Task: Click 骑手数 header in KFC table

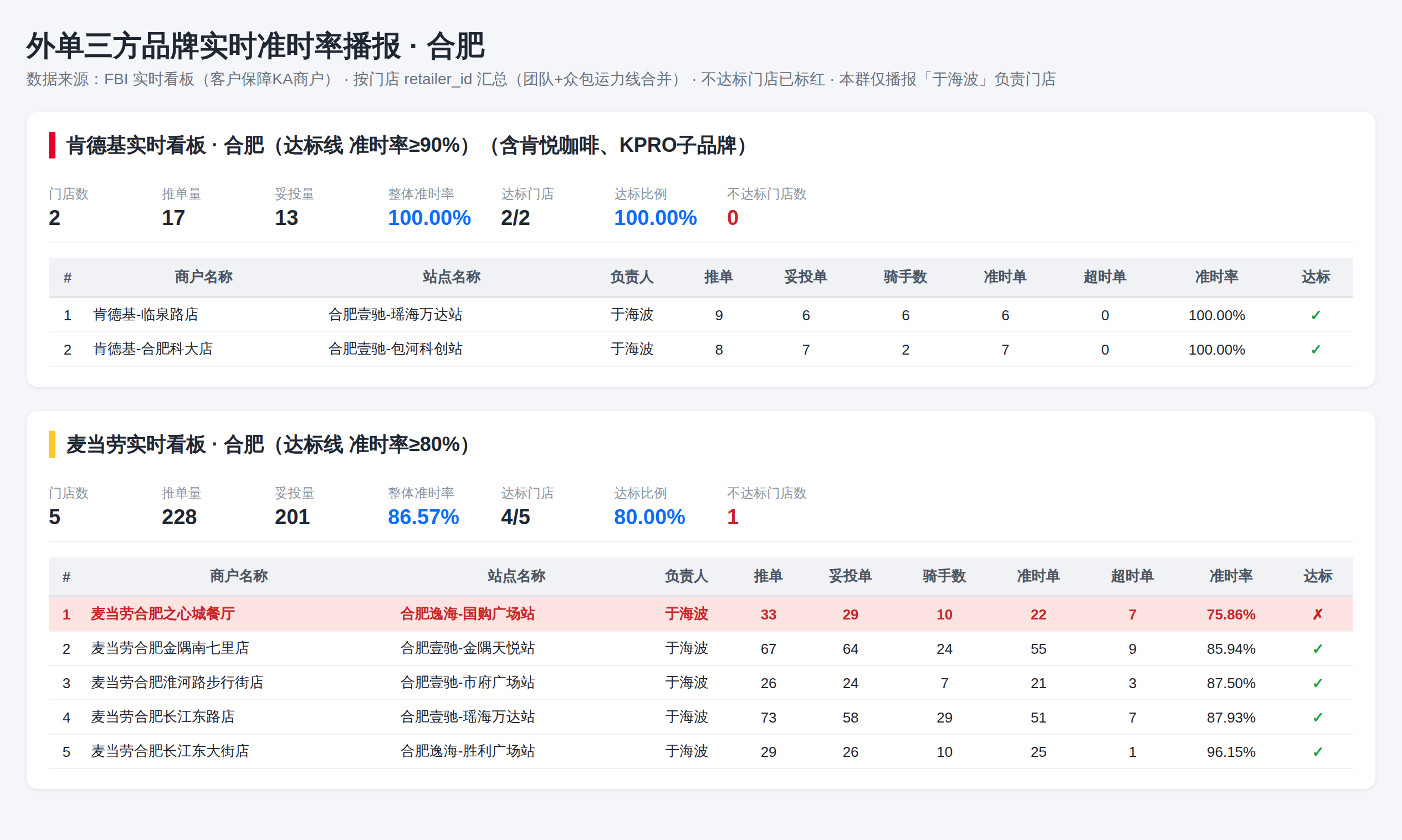Action: (x=905, y=277)
